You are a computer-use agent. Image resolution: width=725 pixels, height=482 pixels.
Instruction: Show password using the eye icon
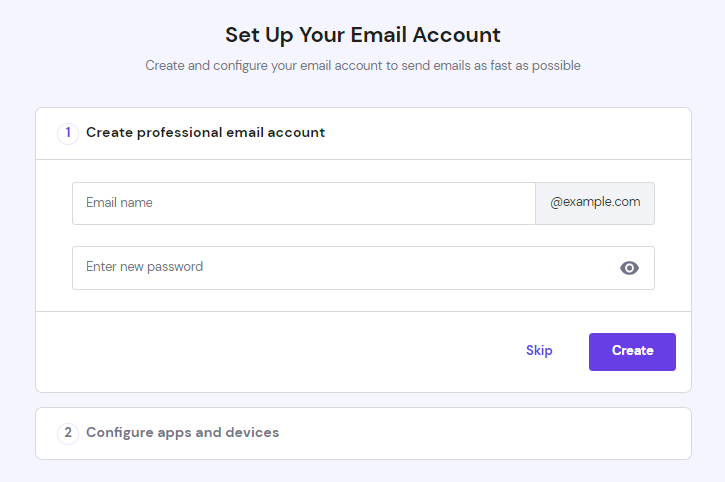[629, 268]
